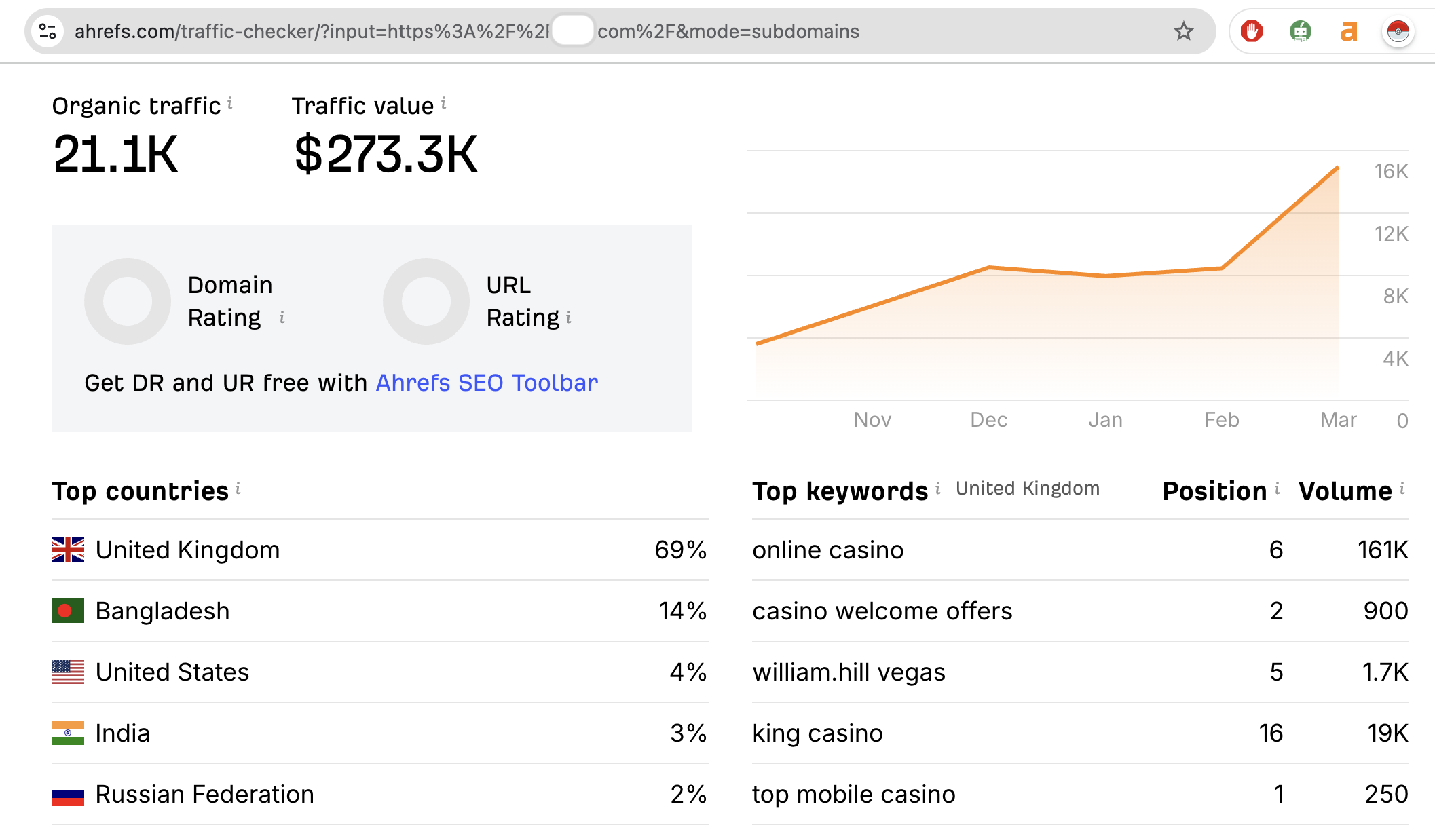Click the 'top mobile casino' keyword
This screenshot has height=840, width=1435.
[x=853, y=795]
